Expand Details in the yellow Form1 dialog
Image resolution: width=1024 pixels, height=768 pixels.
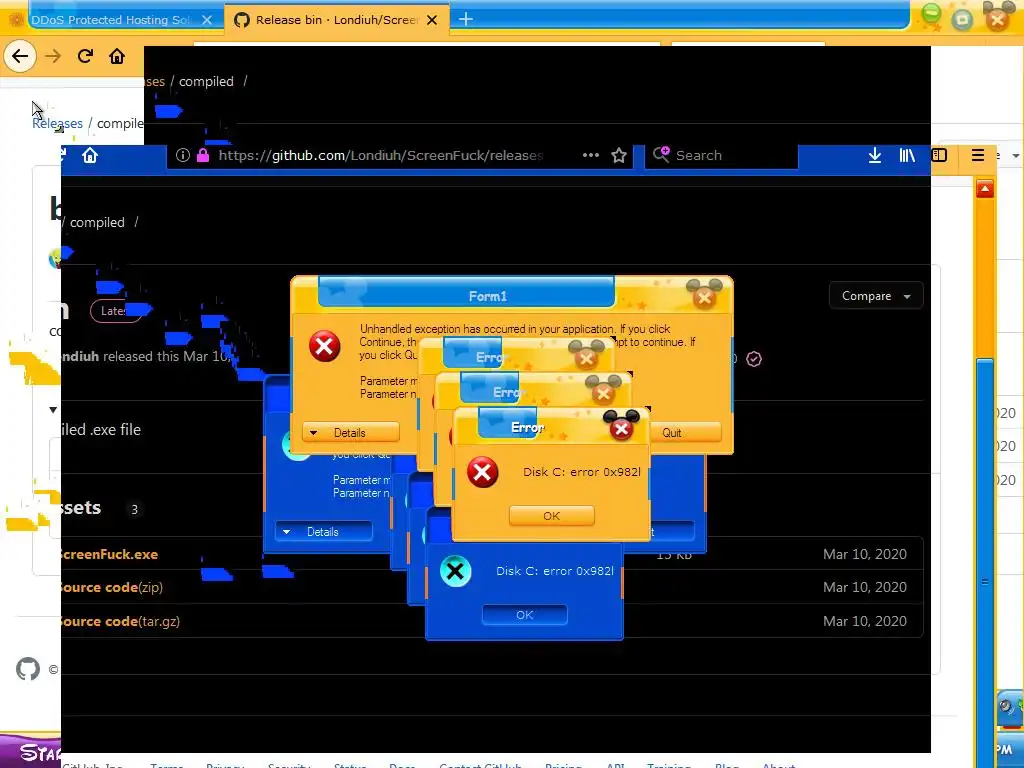[x=351, y=432]
